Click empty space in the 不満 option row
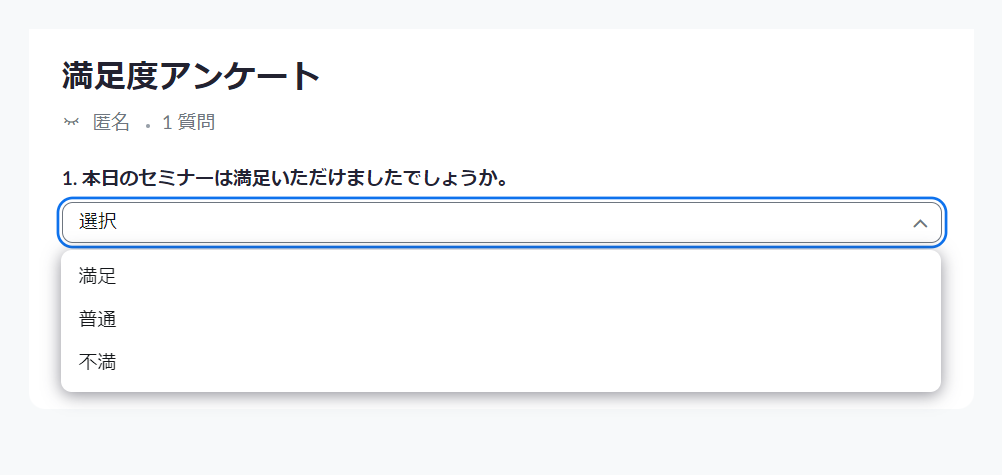The image size is (1002, 475). click(x=511, y=362)
